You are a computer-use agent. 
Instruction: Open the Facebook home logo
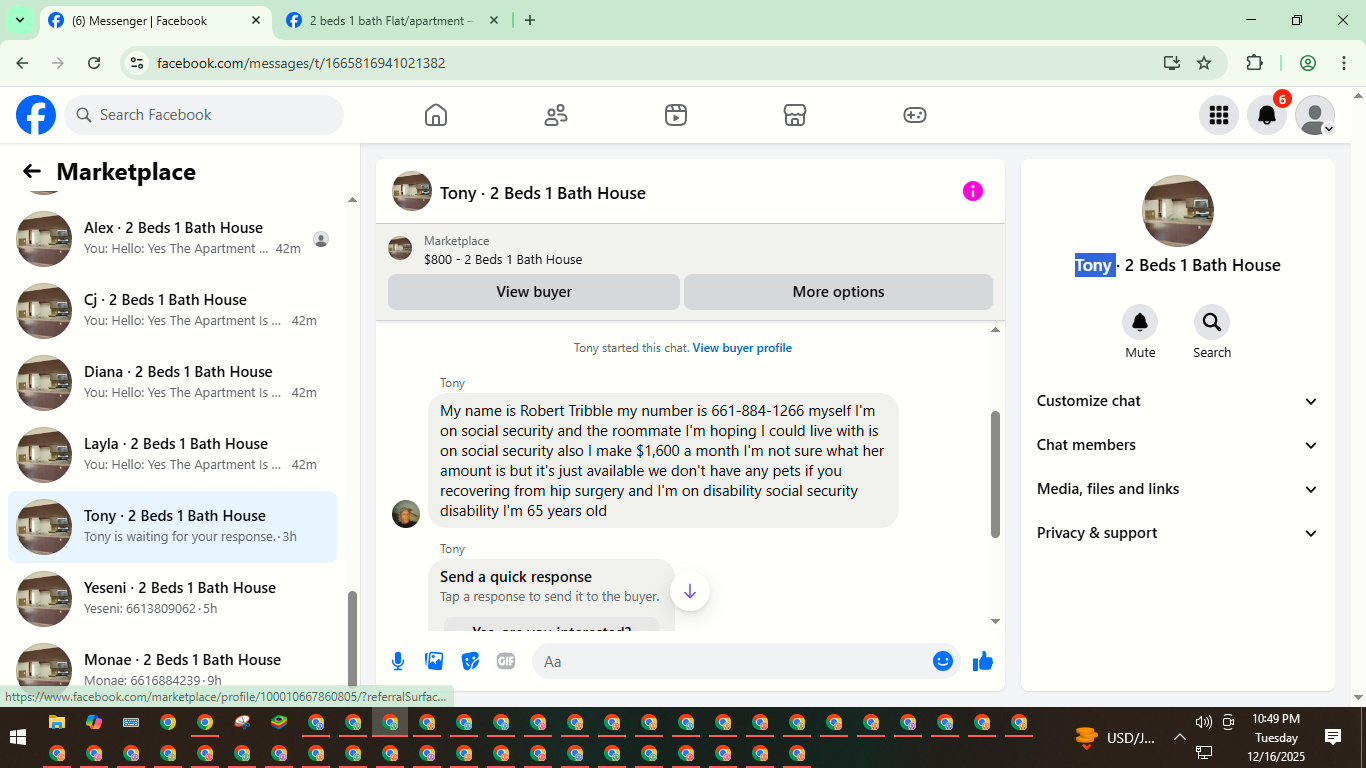tap(36, 115)
